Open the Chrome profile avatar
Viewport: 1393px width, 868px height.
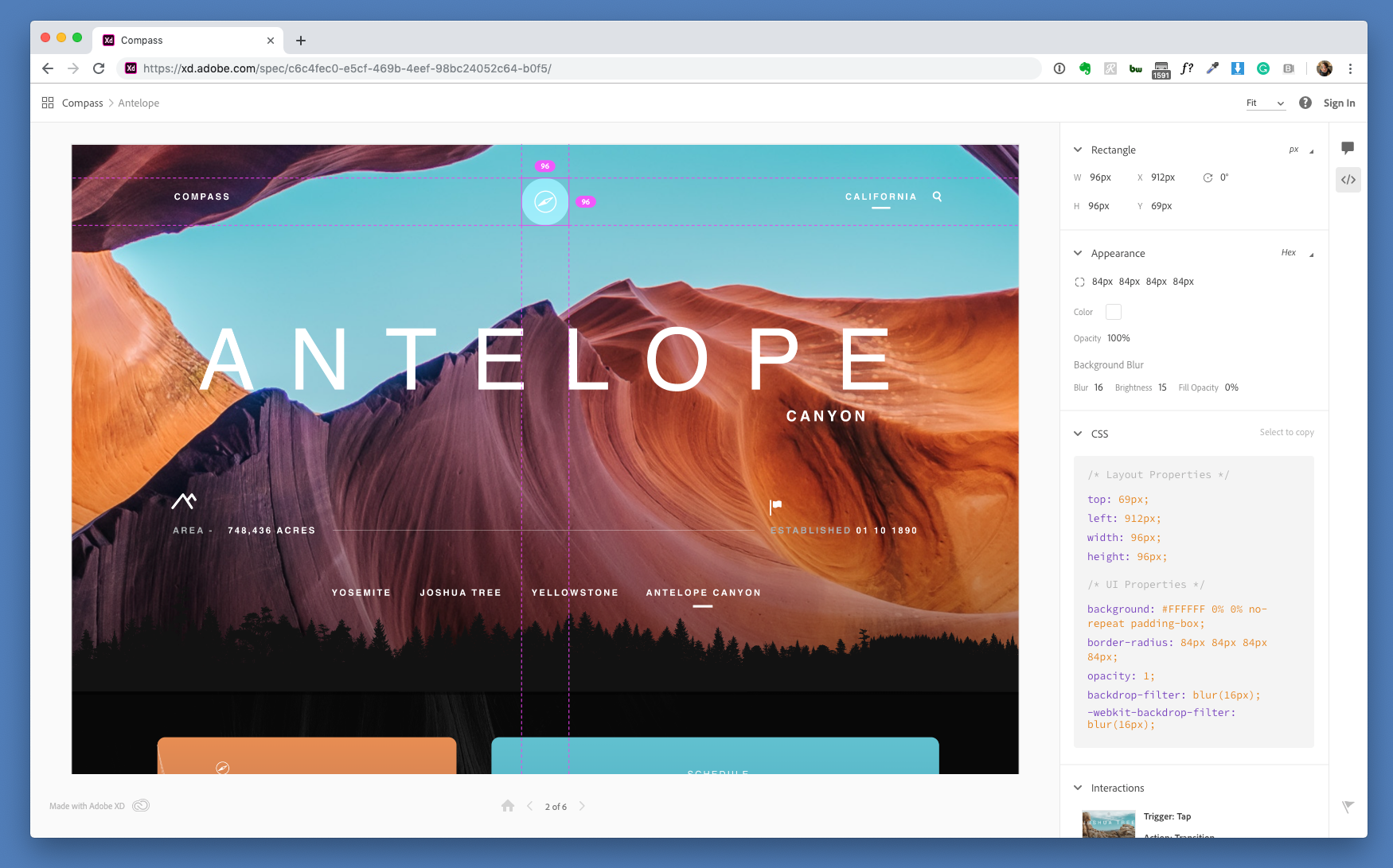[1325, 68]
